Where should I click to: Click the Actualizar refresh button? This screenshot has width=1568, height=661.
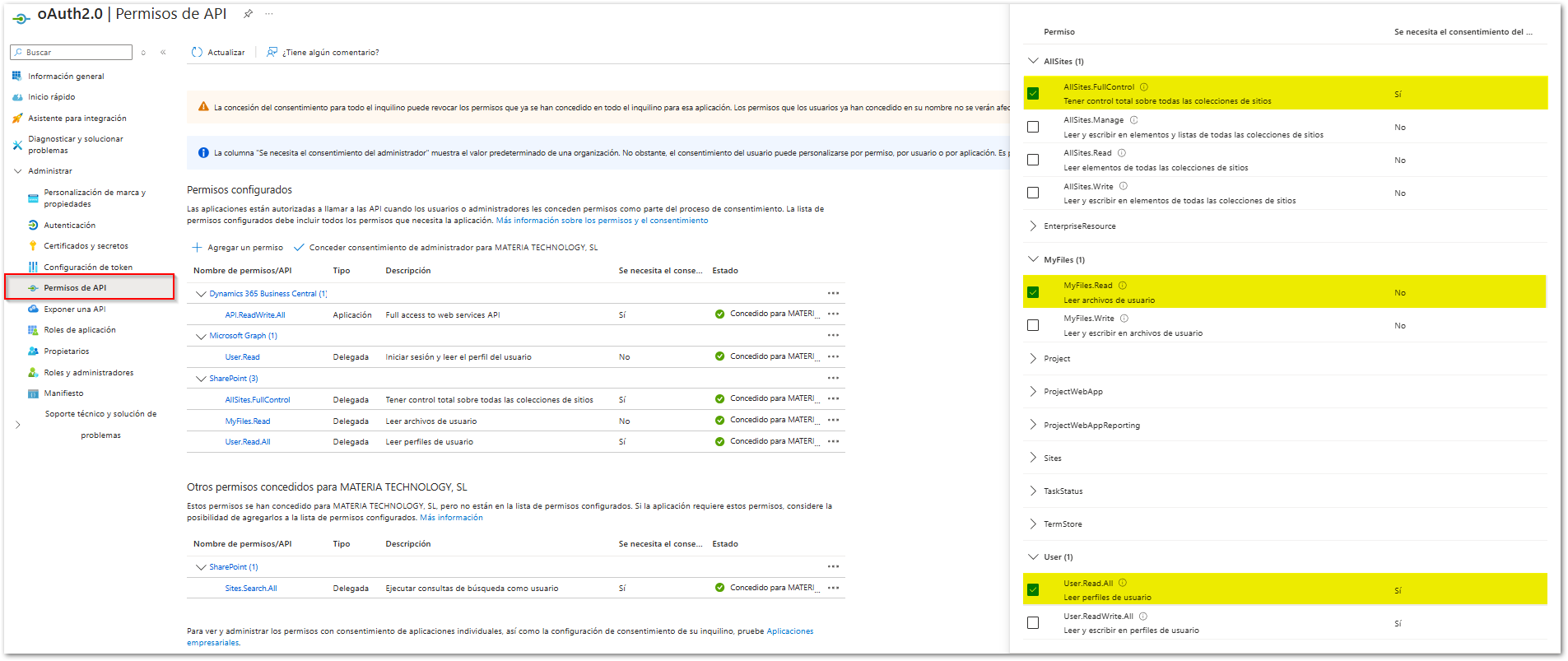[218, 53]
